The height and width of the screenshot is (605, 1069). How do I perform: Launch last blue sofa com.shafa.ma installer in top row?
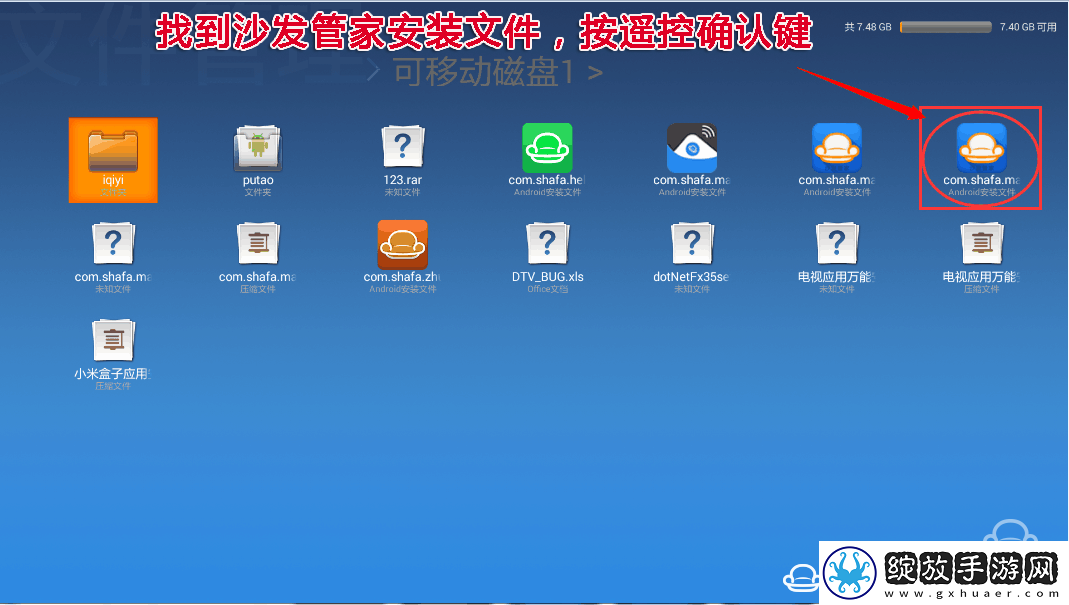pos(981,160)
